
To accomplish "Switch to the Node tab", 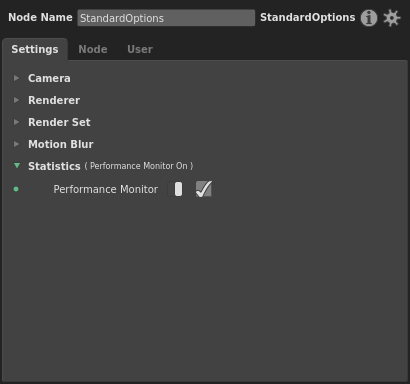I will (93, 49).
